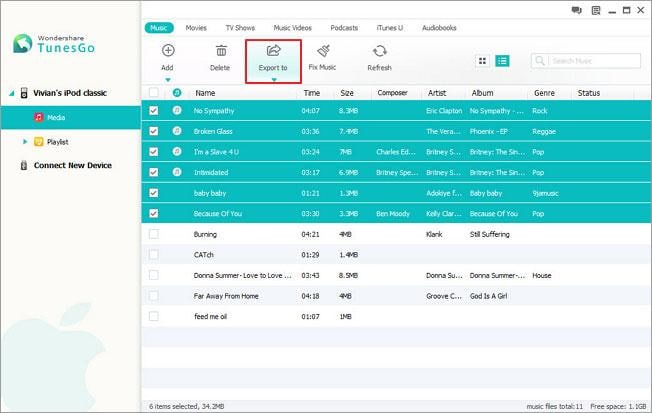652x413 pixels.
Task: Click the yellow Playlist icon in sidebar
Action: coord(38,142)
